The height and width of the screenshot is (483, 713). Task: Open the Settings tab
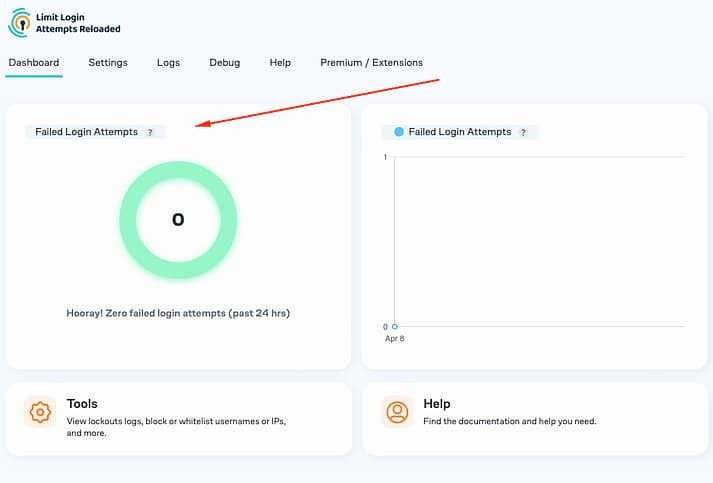[108, 62]
